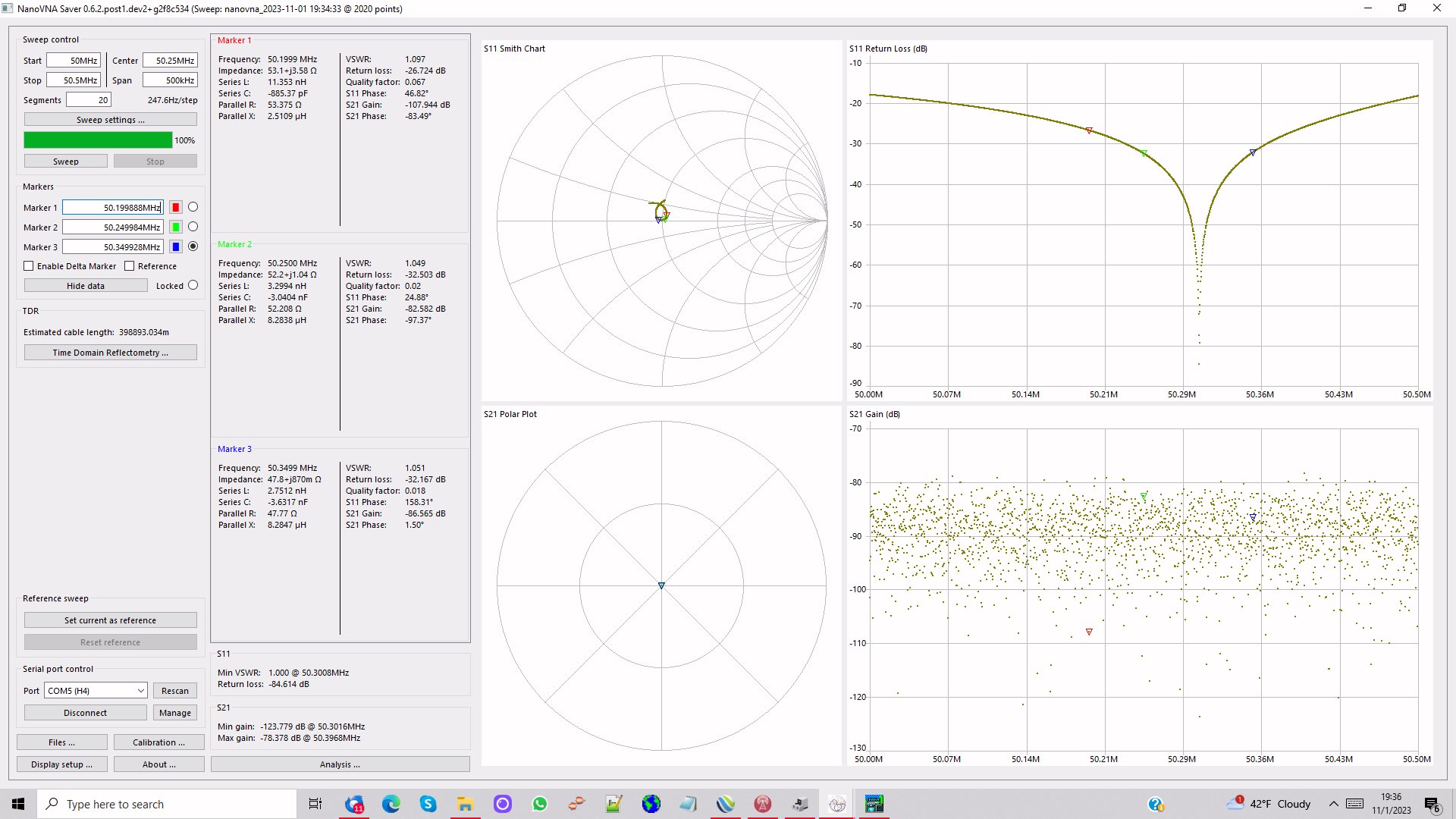Open the Sweep settings dialog

point(110,120)
